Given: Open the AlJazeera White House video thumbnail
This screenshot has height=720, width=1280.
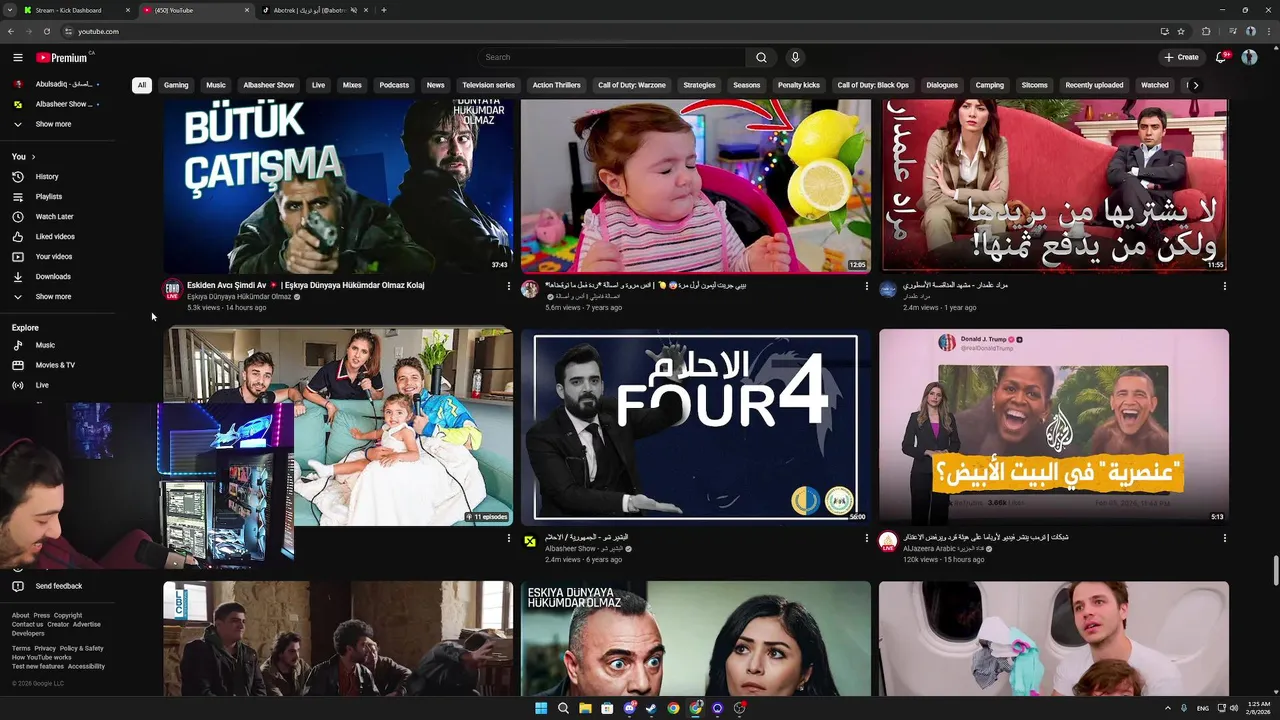Looking at the screenshot, I should tap(1054, 427).
